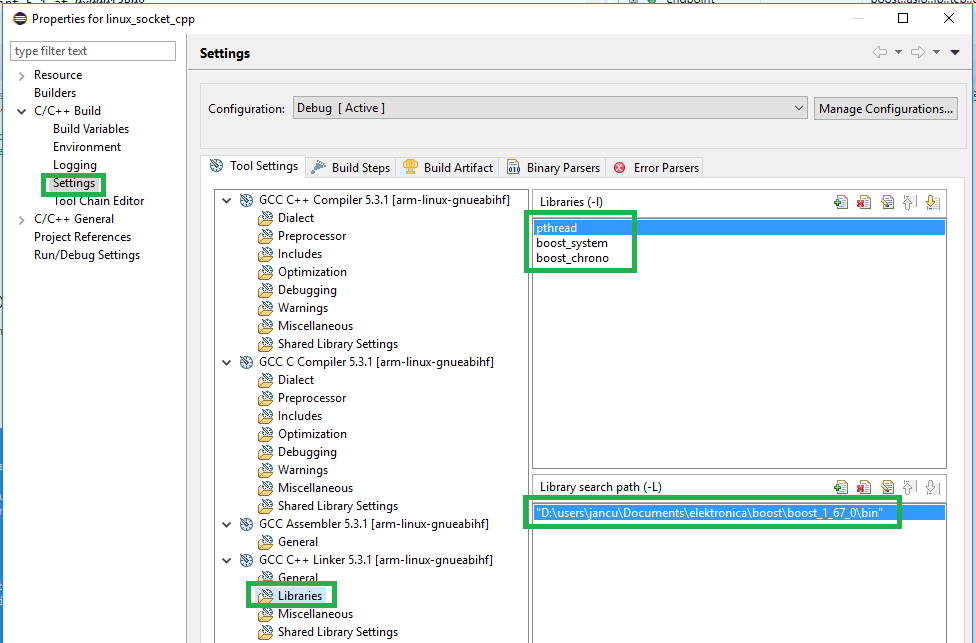The height and width of the screenshot is (643, 976).
Task: Click the Manage Configurations button
Action: 885,108
